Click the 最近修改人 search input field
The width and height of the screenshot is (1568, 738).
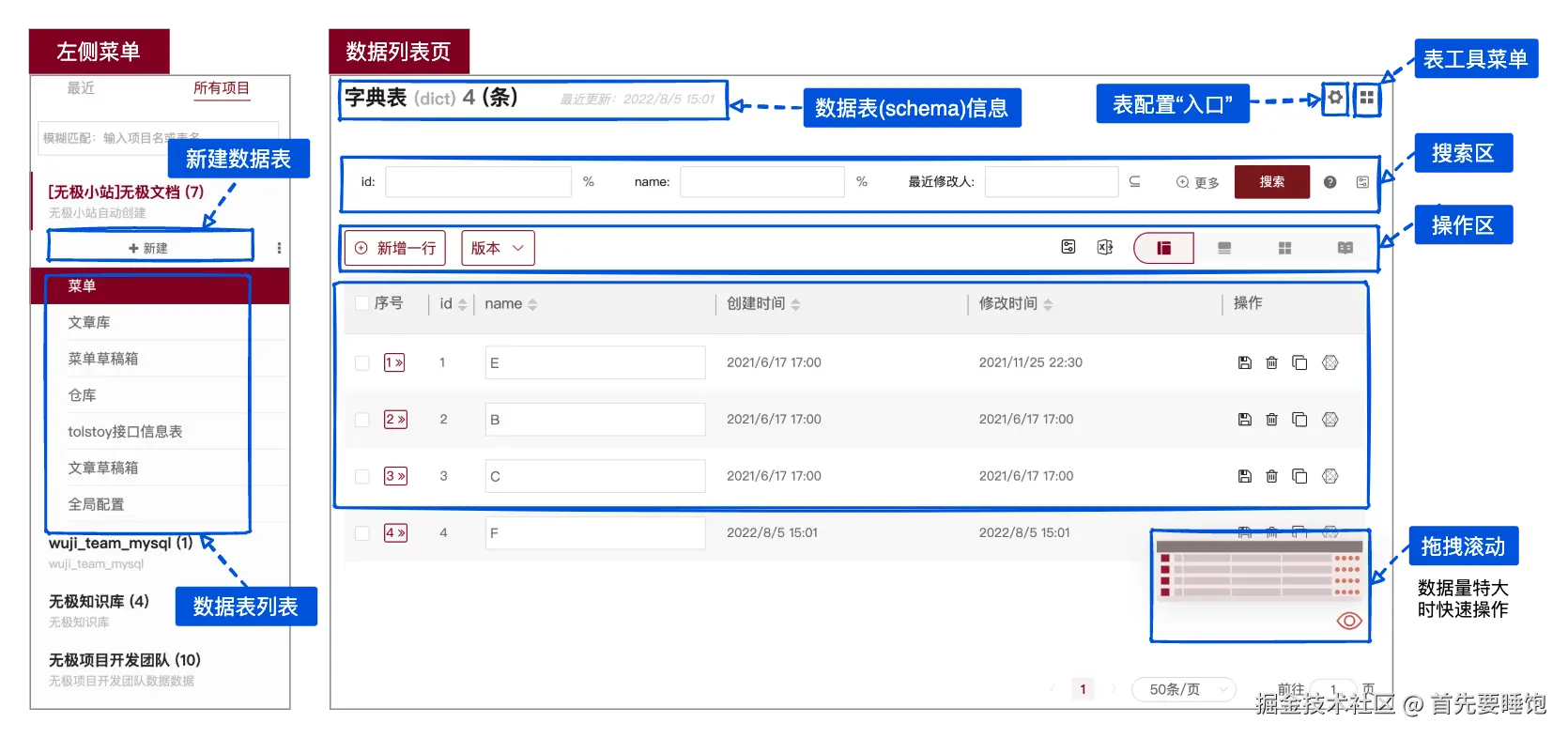pos(1052,181)
